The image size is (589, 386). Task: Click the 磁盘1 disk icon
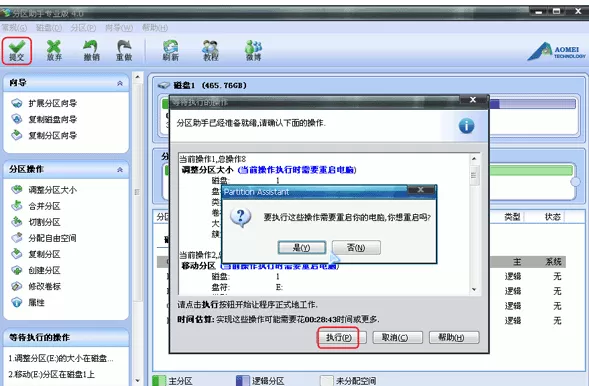(x=164, y=86)
